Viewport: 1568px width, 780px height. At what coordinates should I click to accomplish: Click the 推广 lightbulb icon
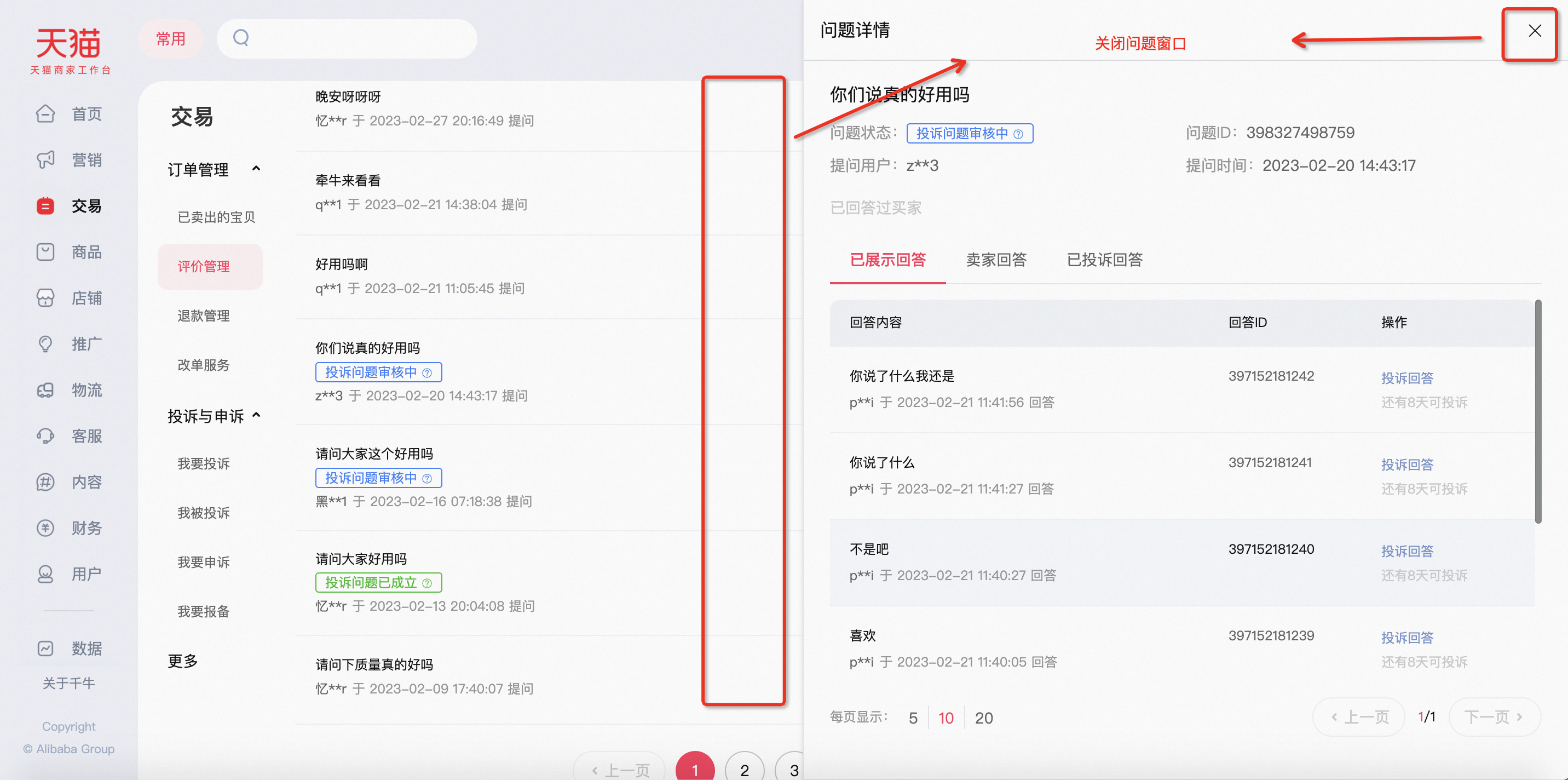[45, 344]
